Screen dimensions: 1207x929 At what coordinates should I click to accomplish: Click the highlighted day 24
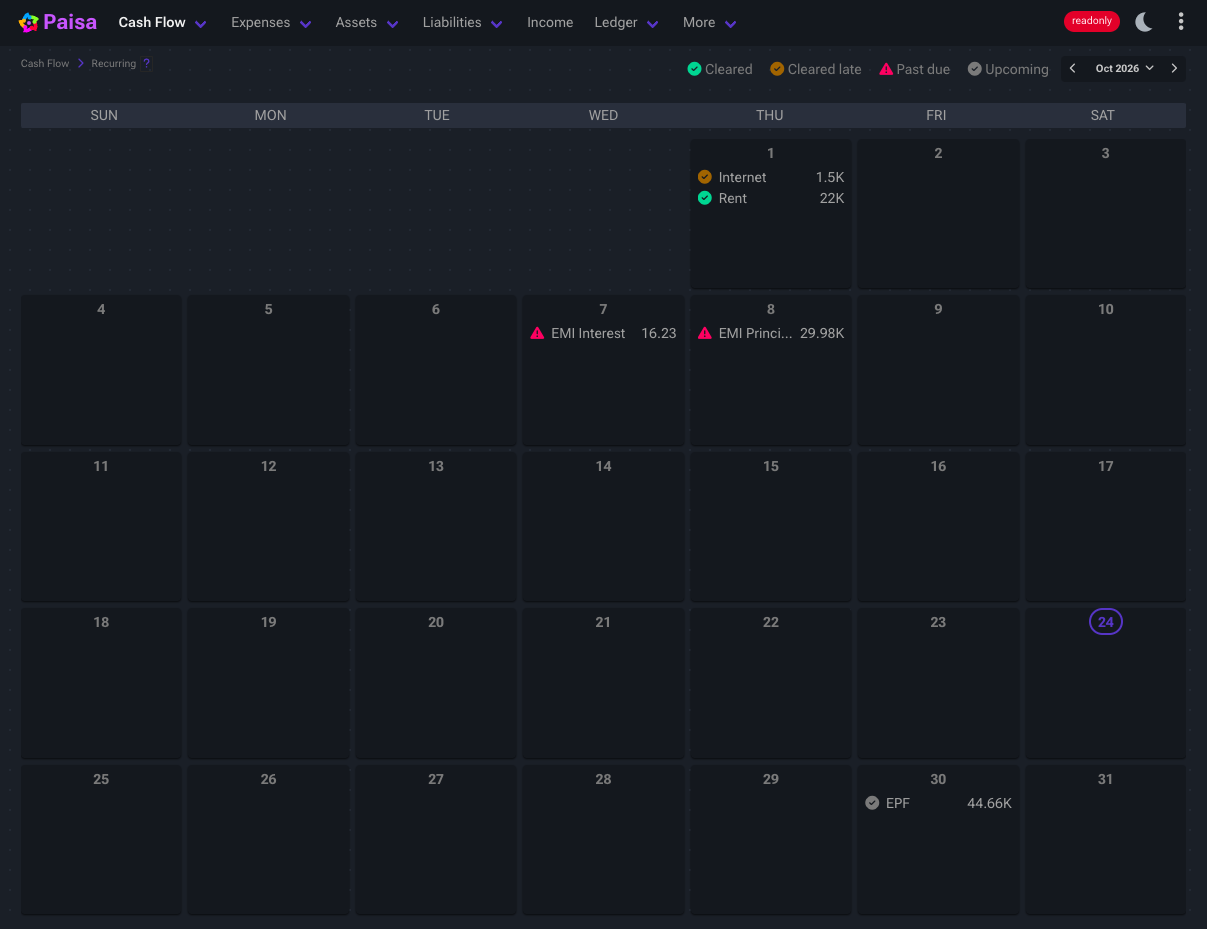(1105, 622)
